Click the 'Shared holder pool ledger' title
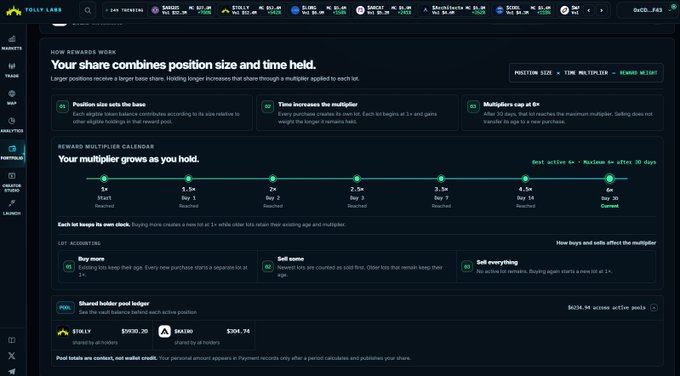The image size is (680, 376). tap(114, 304)
